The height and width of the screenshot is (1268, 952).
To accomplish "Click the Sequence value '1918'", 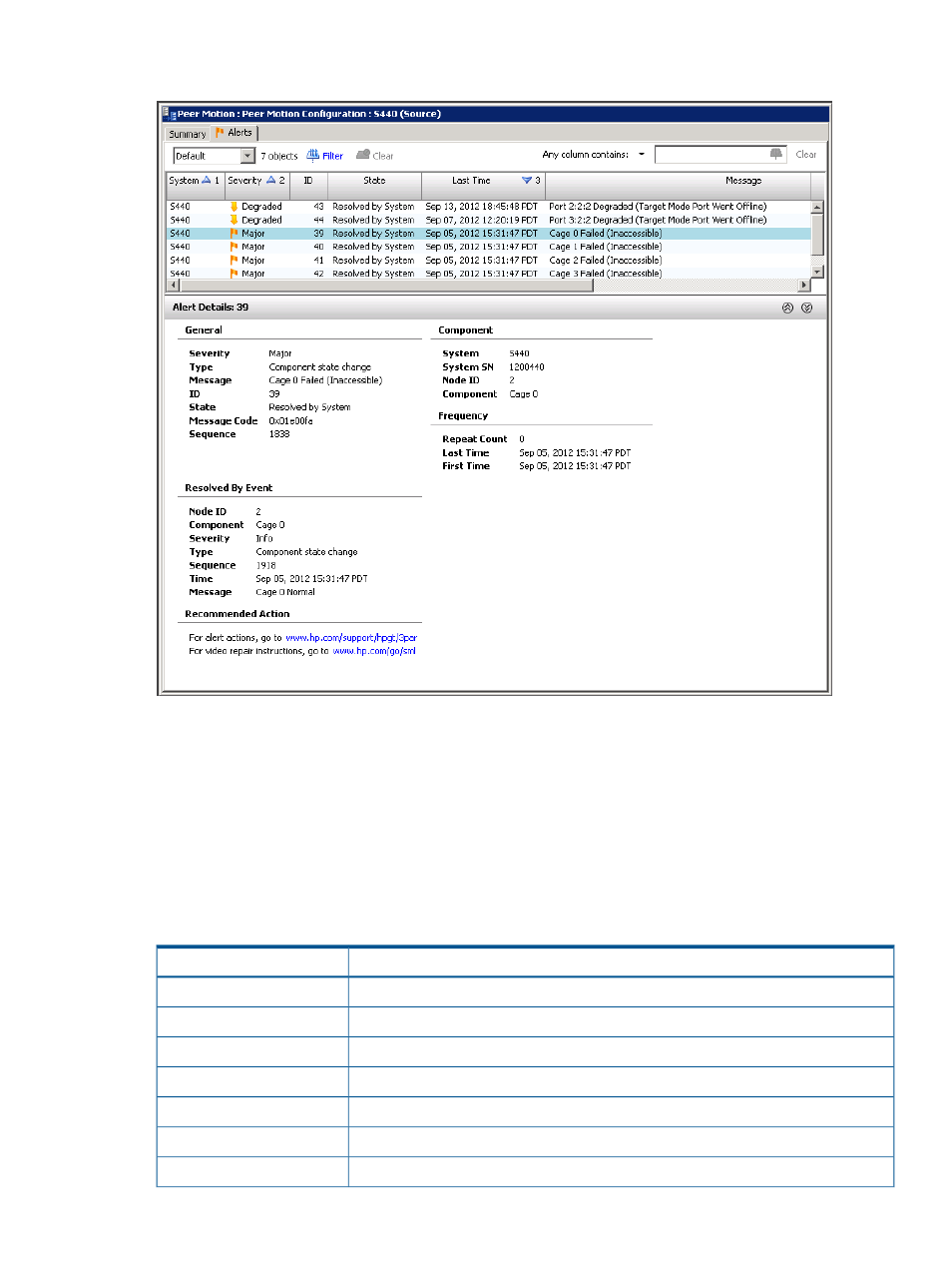I will pos(266,565).
